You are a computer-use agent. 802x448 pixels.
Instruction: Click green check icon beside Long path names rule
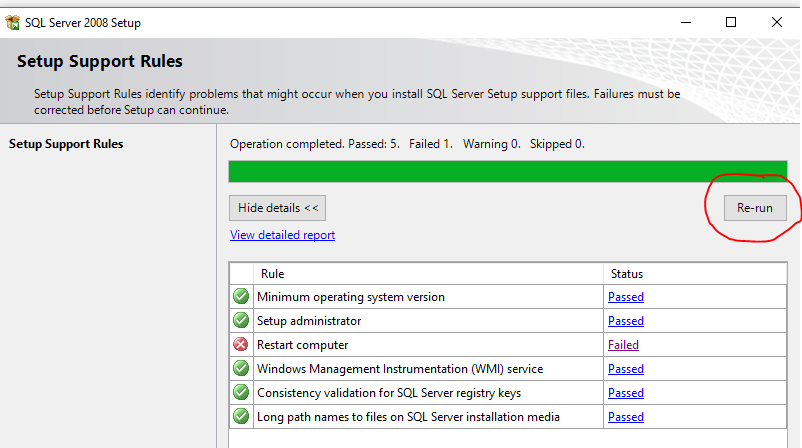[241, 416]
